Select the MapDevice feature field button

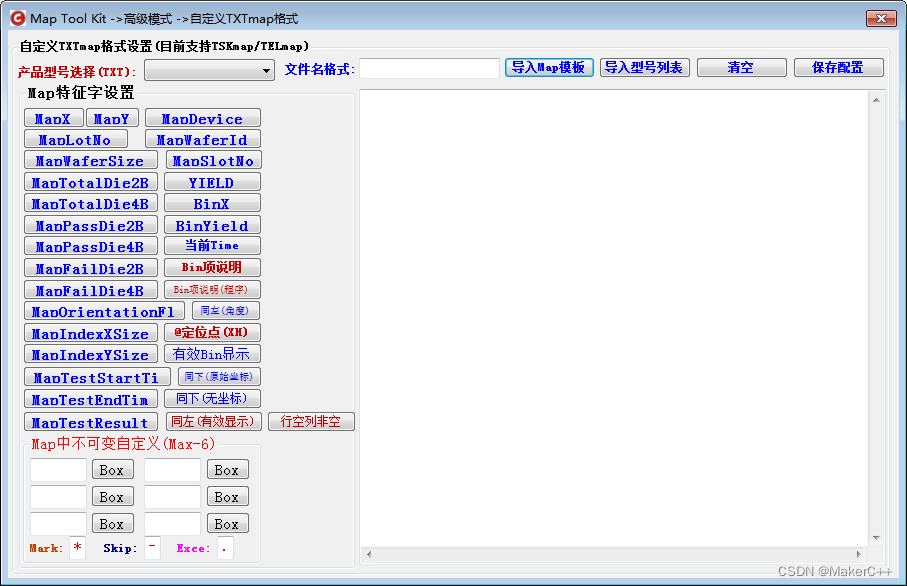click(201, 117)
